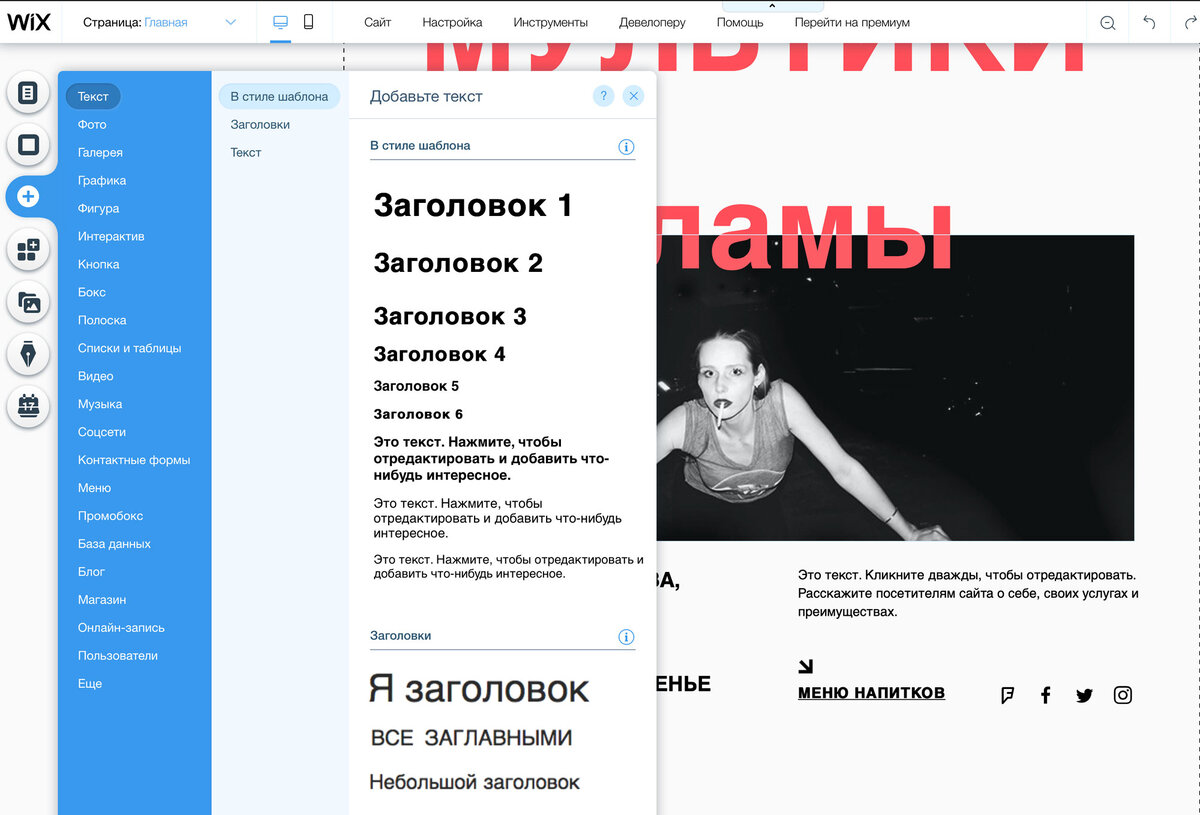Viewport: 1200px width, 815px height.
Task: Click the Twitter social icon
Action: click(x=1084, y=695)
